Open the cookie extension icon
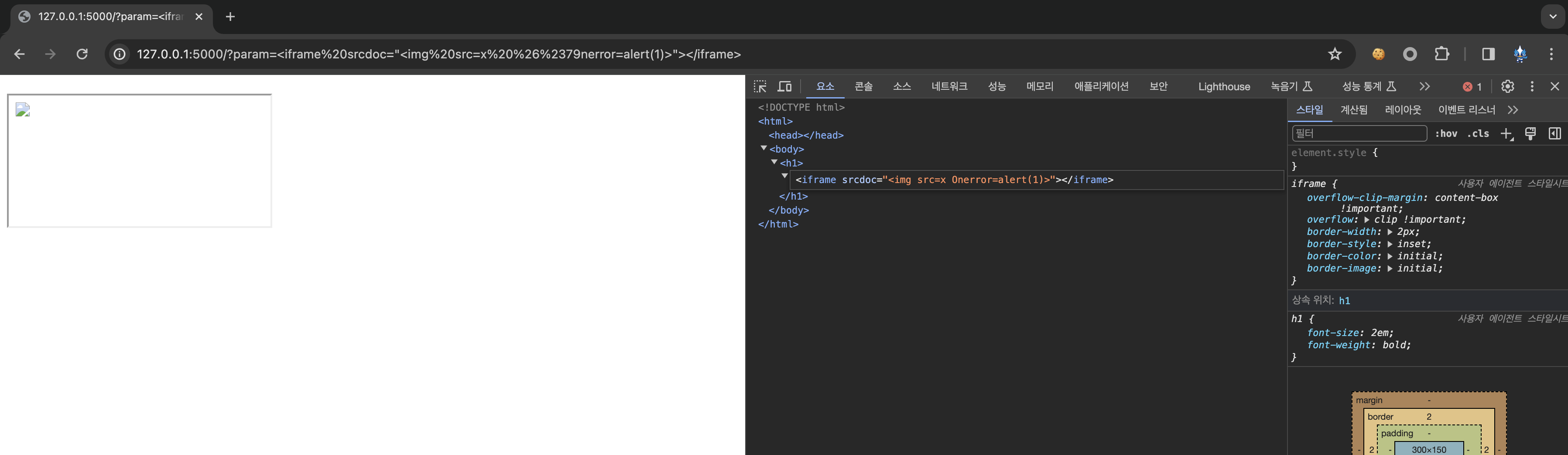 [1379, 54]
